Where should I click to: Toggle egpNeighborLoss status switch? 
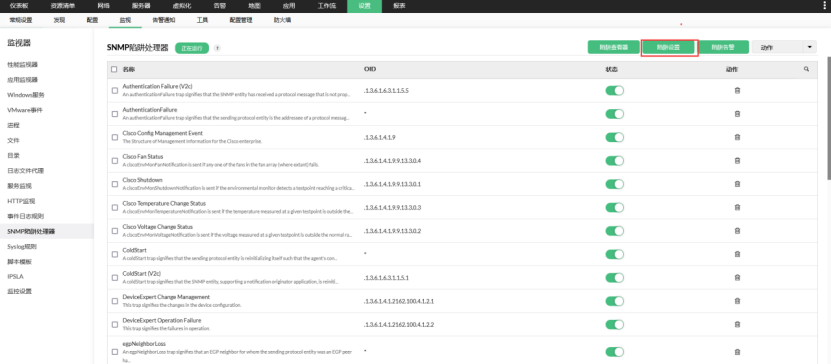[615, 352]
